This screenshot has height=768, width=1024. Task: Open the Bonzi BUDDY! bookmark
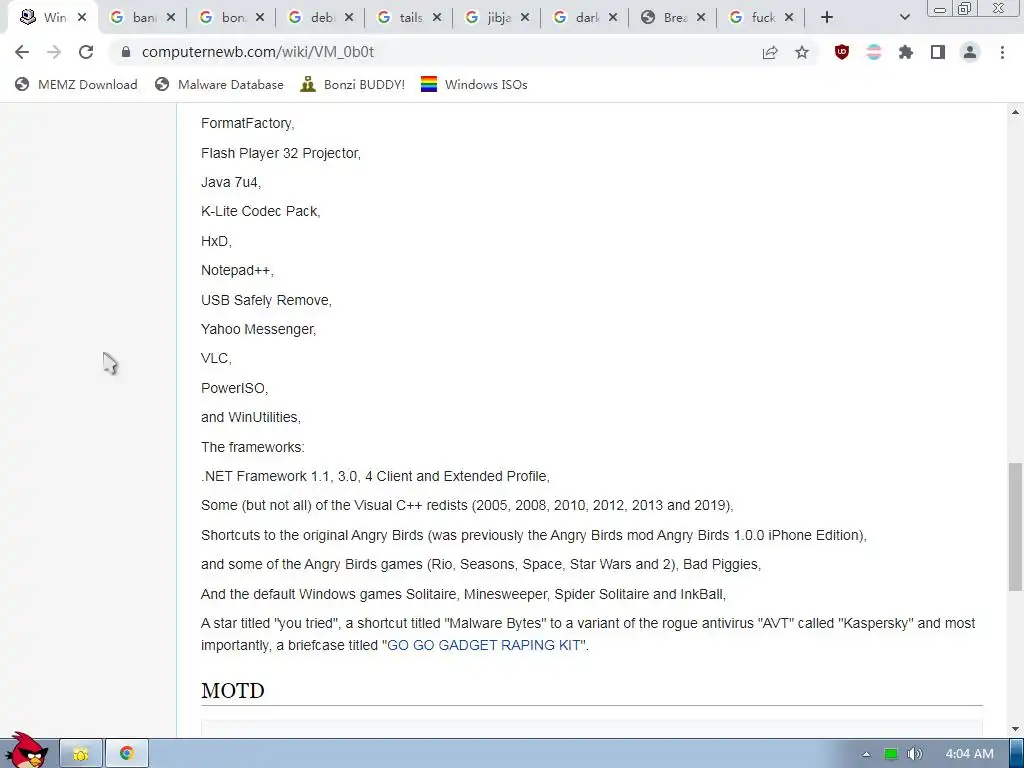coord(353,84)
